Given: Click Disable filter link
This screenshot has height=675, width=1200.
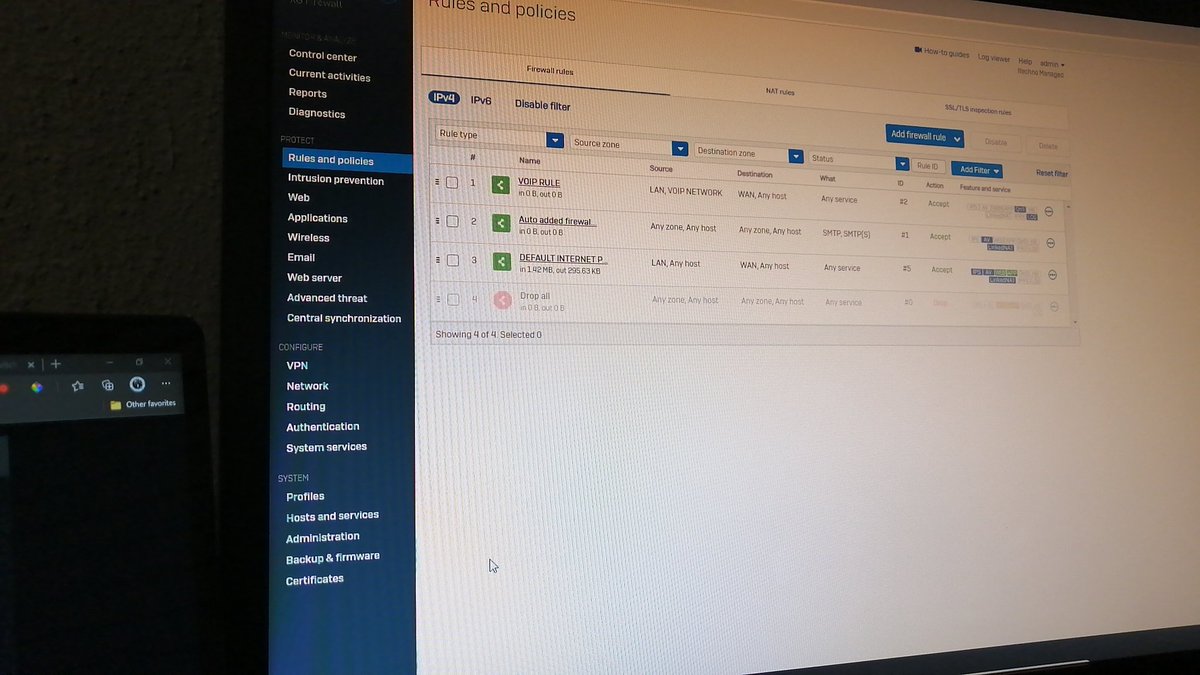Looking at the screenshot, I should (x=543, y=105).
